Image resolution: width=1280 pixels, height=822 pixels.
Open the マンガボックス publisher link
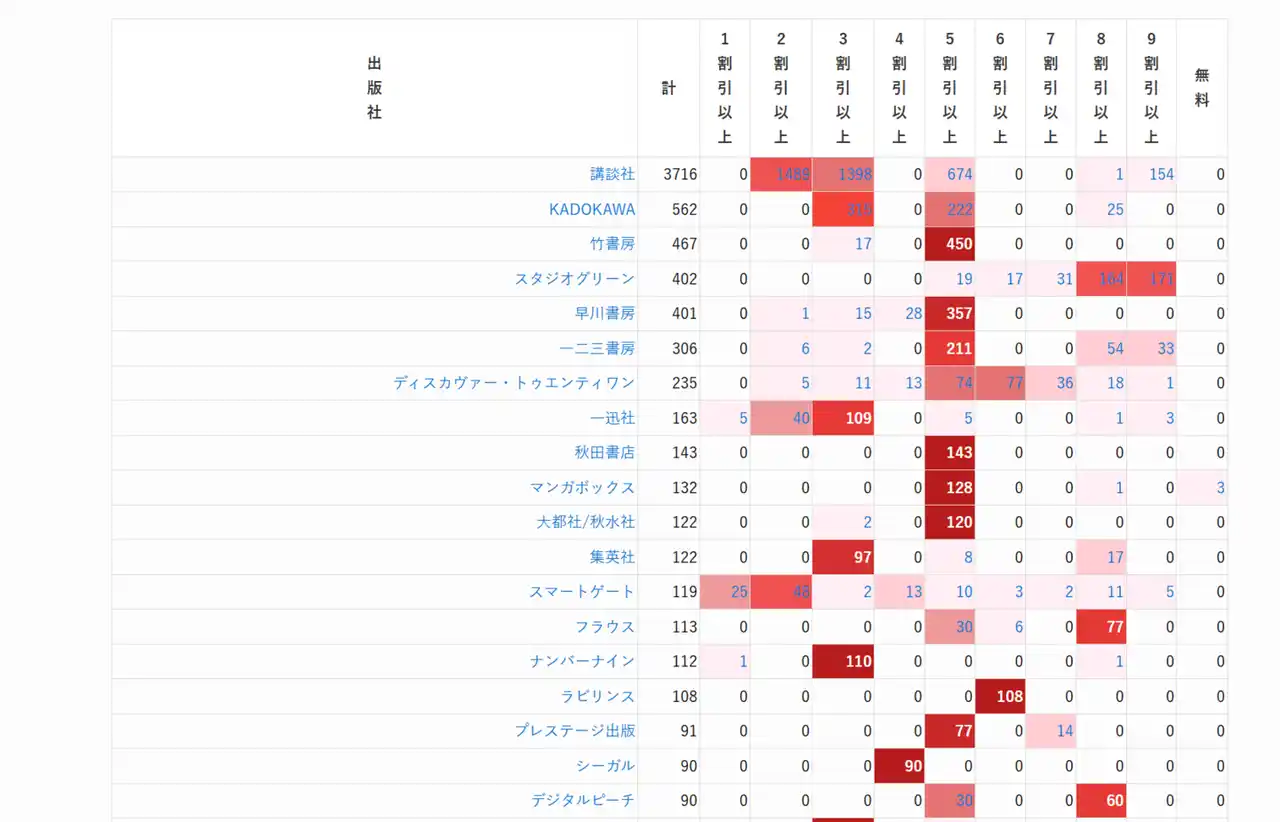click(x=582, y=487)
